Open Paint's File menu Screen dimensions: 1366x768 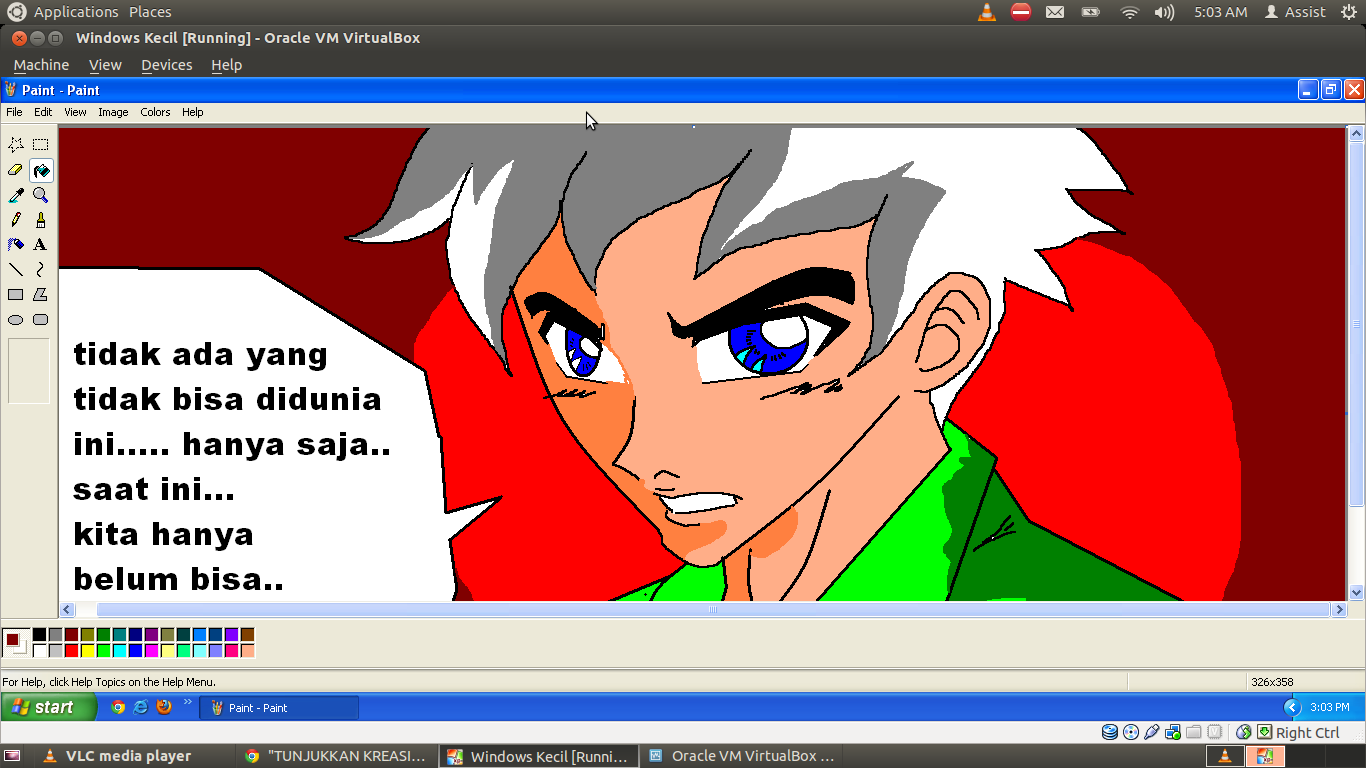click(14, 112)
